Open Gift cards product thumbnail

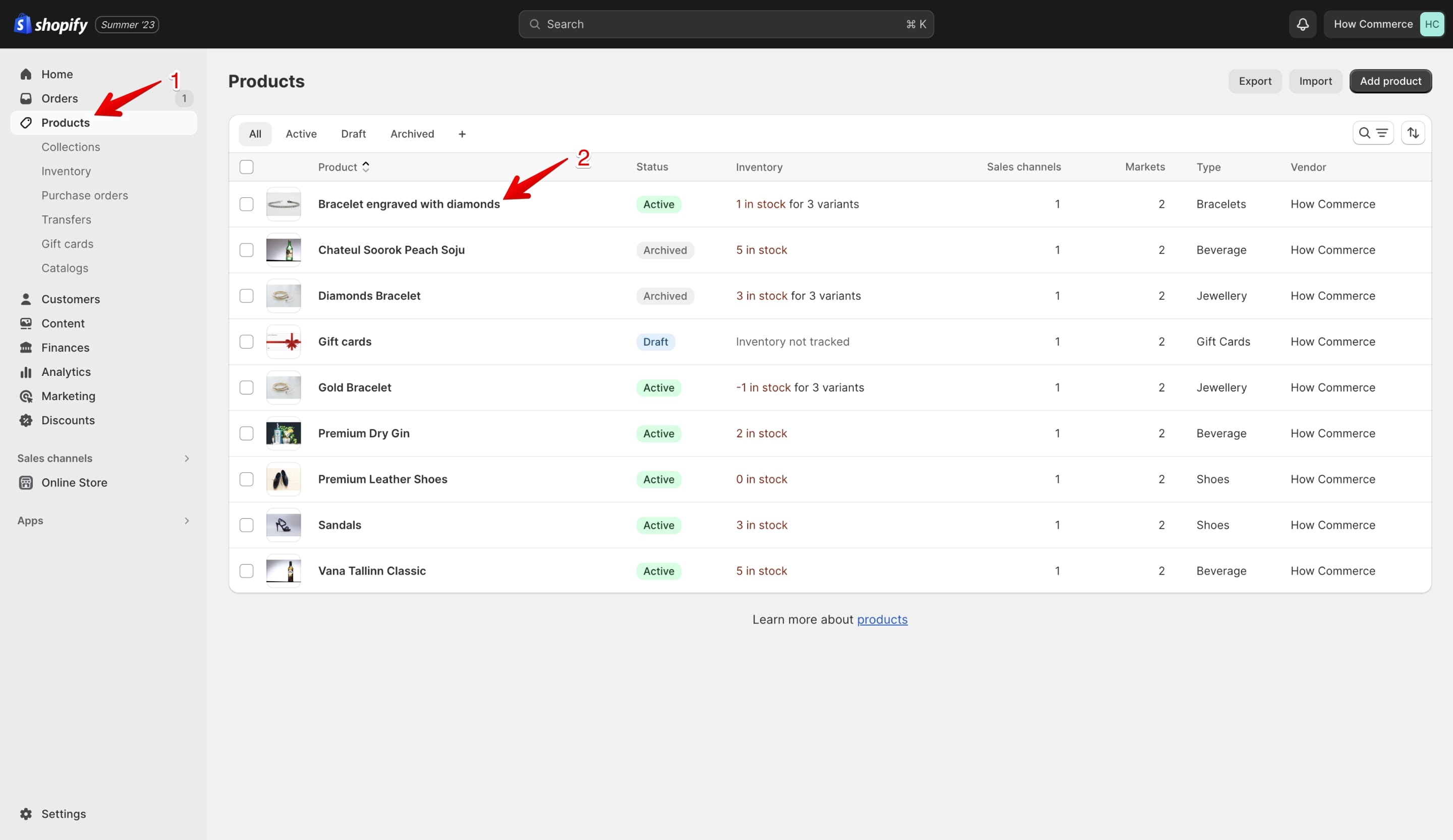(x=284, y=342)
